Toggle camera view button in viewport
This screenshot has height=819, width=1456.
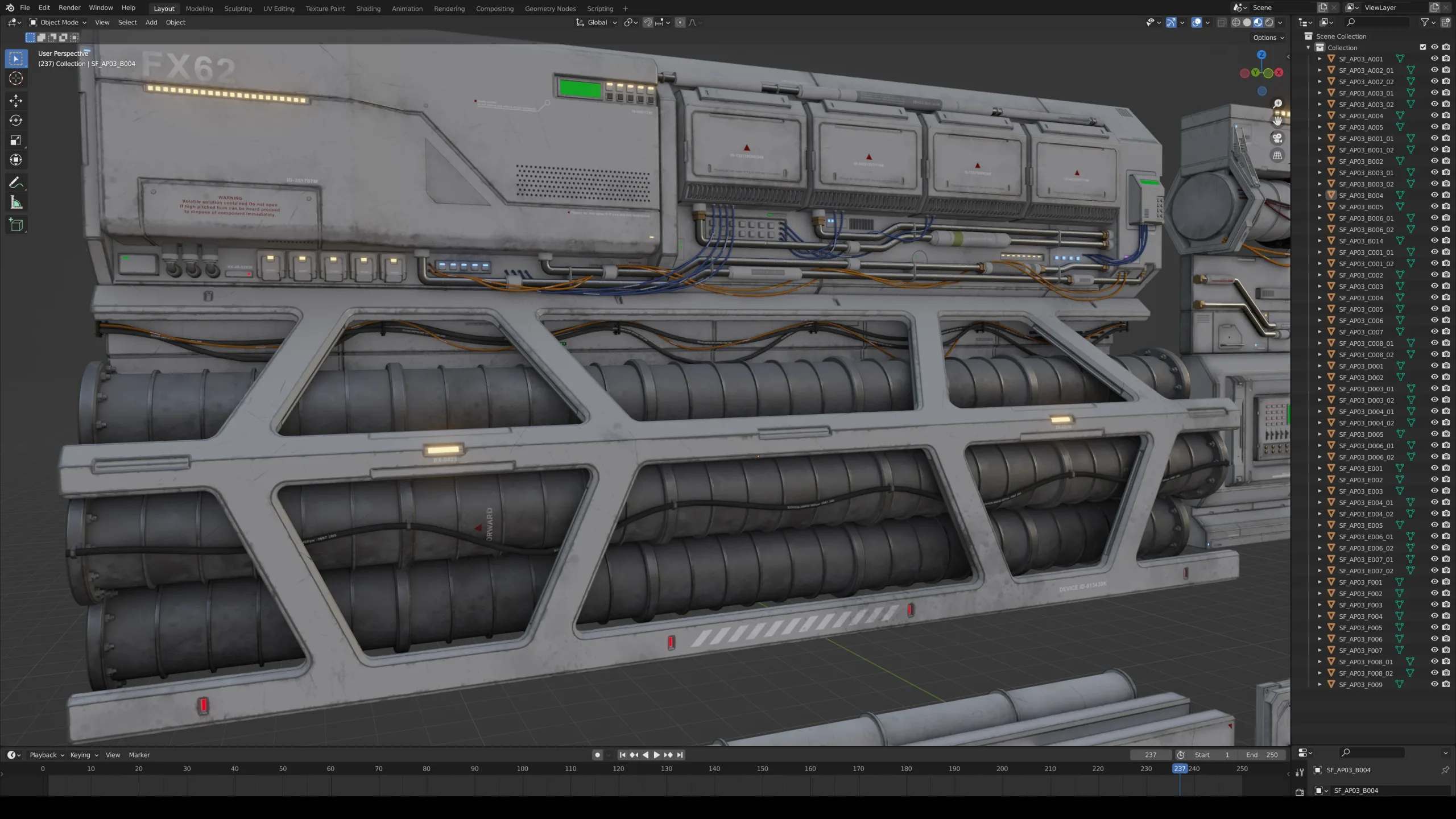tap(1277, 138)
